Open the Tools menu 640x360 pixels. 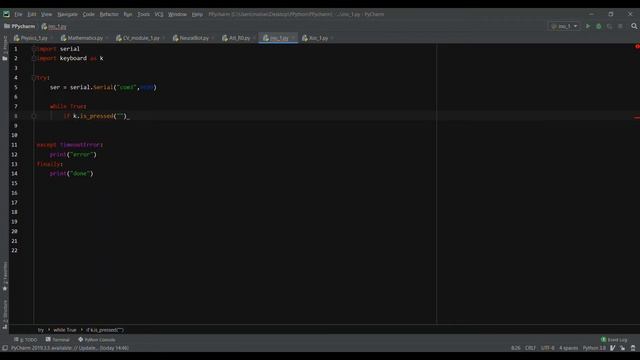[143, 14]
